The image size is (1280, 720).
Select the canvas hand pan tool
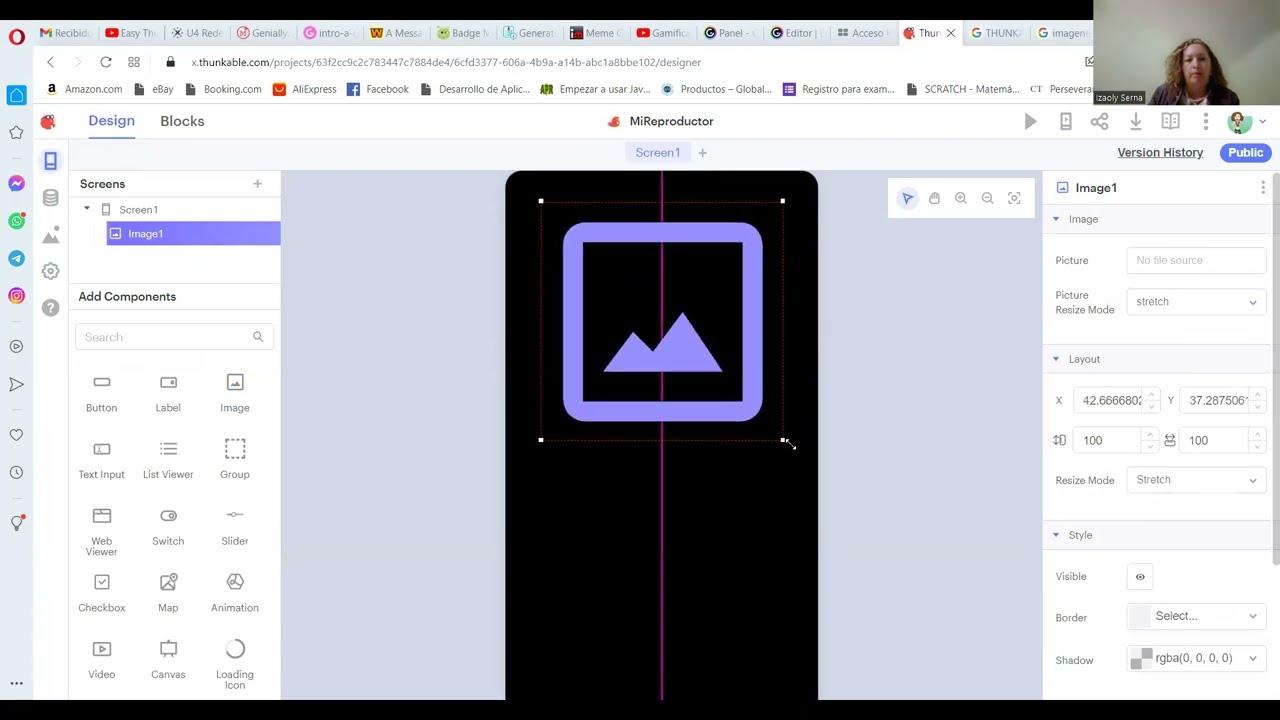pyautogui.click(x=934, y=198)
